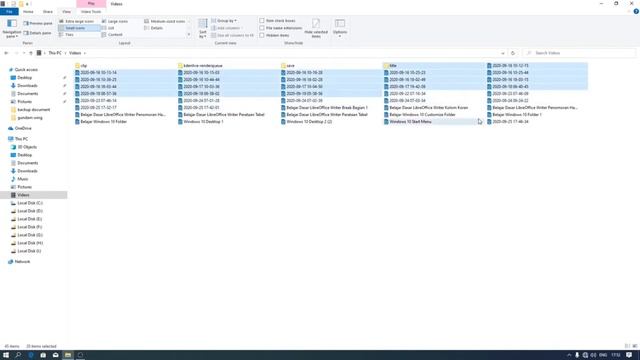
Task: Switch layout to Tiles view
Action: [67, 35]
